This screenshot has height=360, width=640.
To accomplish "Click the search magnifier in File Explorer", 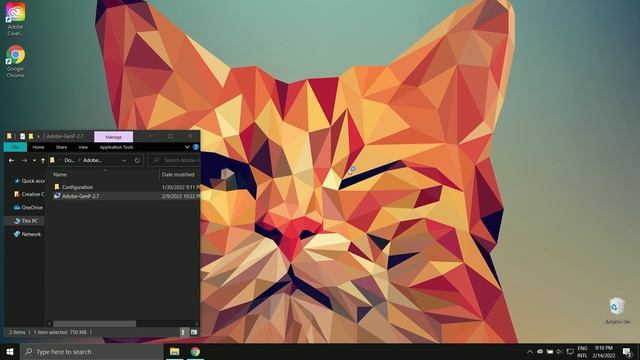I will 156,160.
